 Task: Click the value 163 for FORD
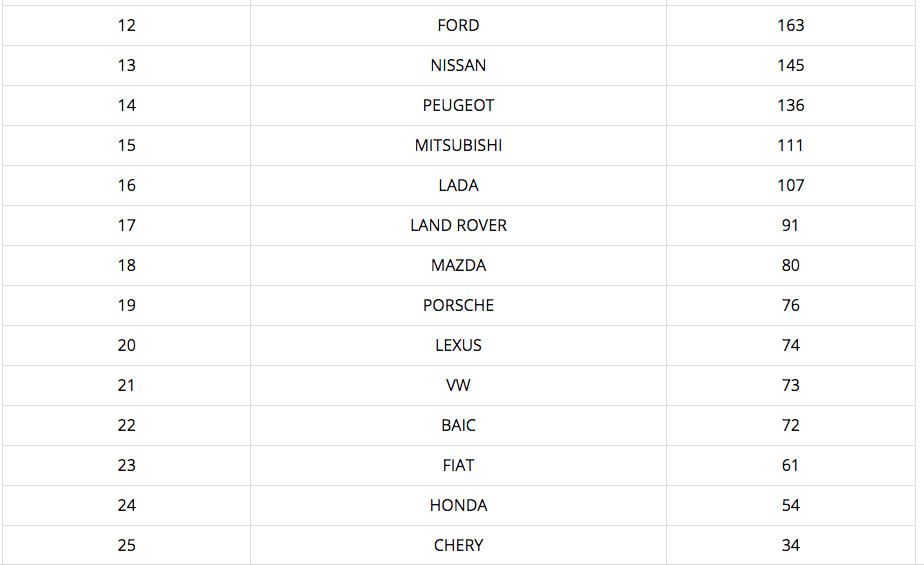pyautogui.click(x=790, y=25)
